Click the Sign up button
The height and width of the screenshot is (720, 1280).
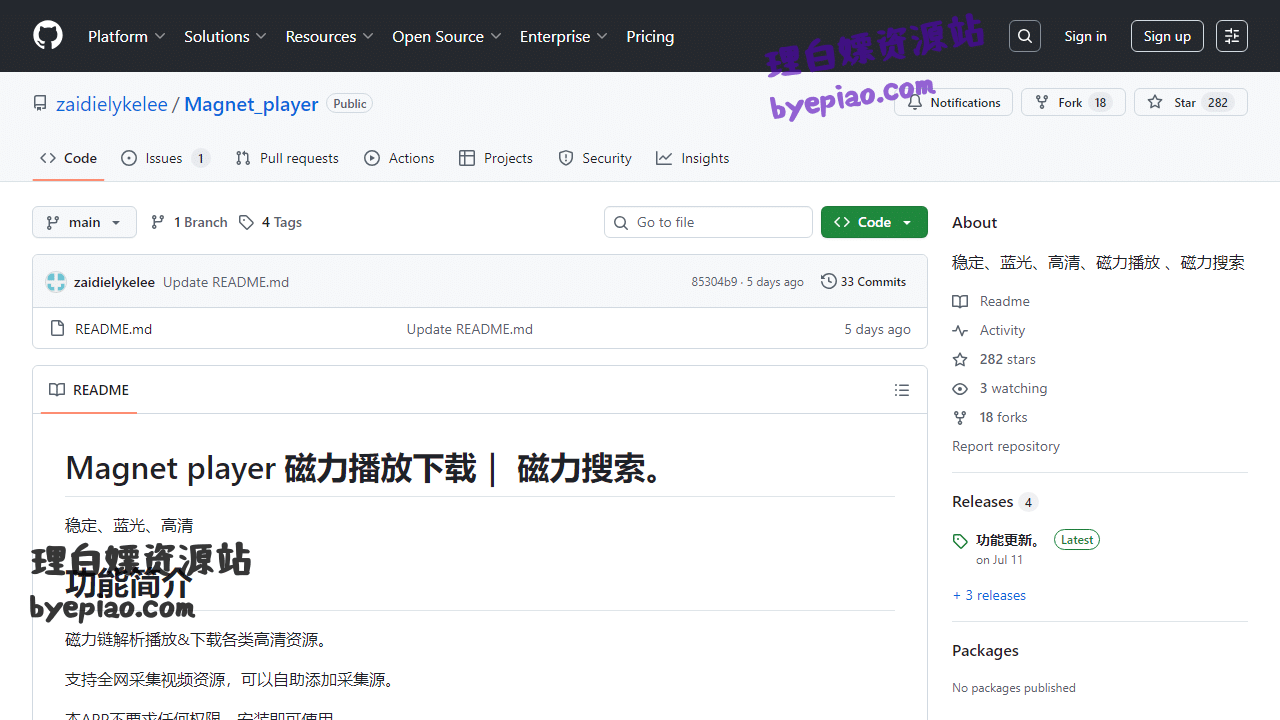click(x=1167, y=36)
